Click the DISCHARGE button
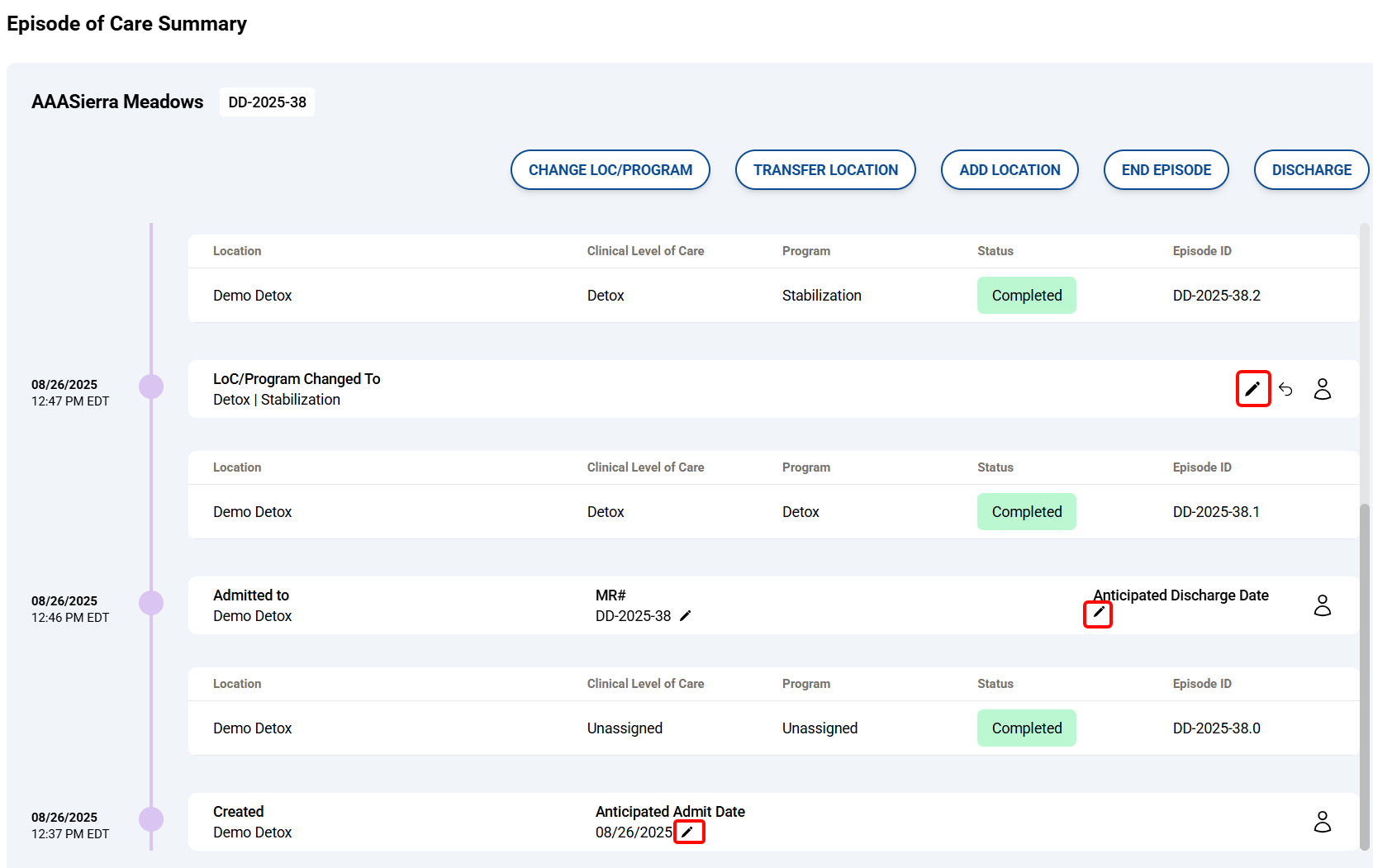 point(1311,170)
